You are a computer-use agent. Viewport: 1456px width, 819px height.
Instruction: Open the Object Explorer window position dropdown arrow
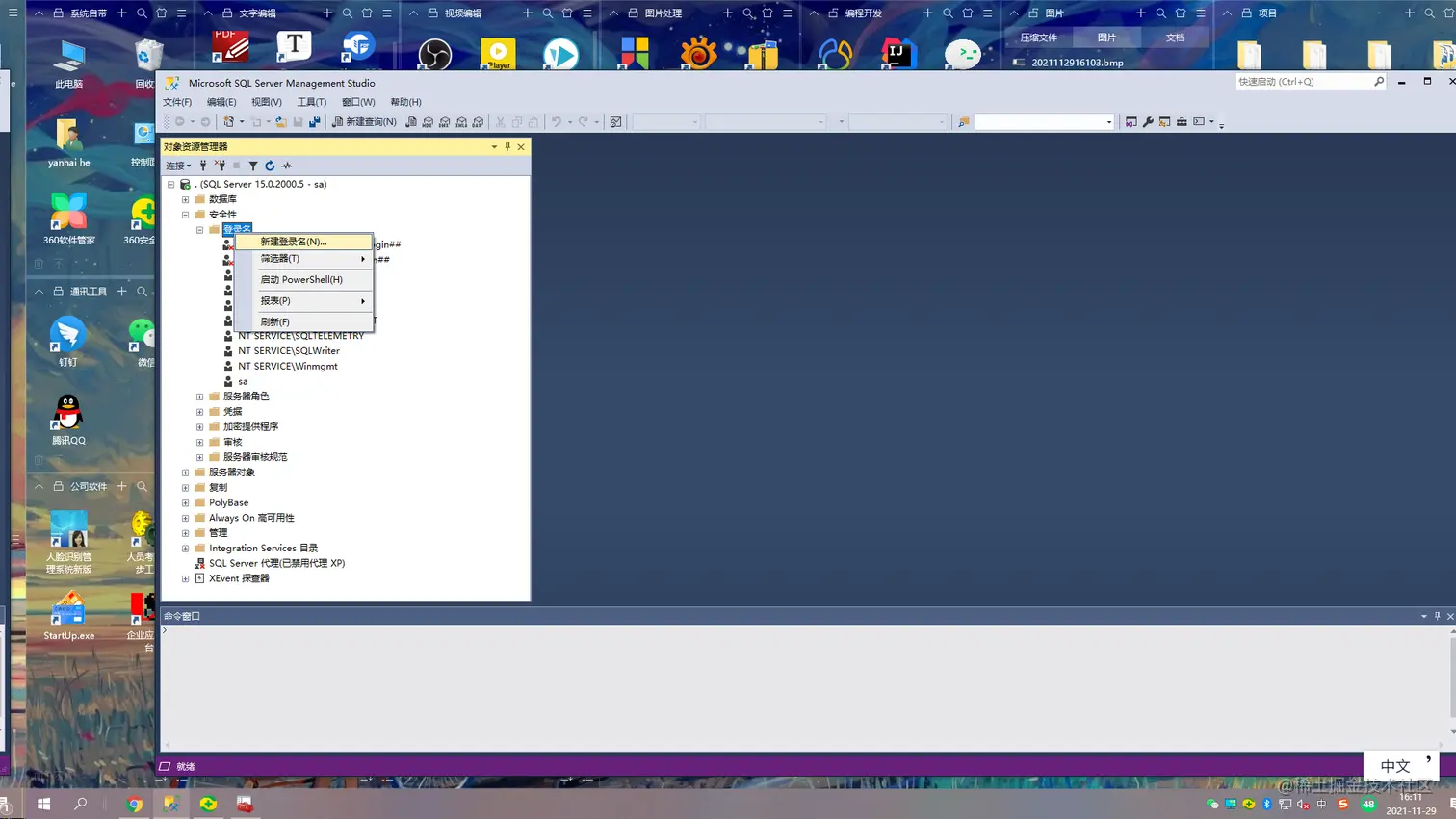[494, 147]
